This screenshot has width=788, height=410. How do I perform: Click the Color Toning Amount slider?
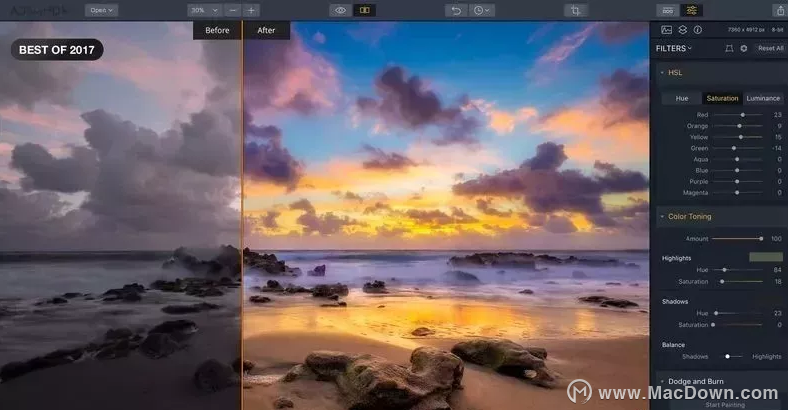[x=738, y=239]
